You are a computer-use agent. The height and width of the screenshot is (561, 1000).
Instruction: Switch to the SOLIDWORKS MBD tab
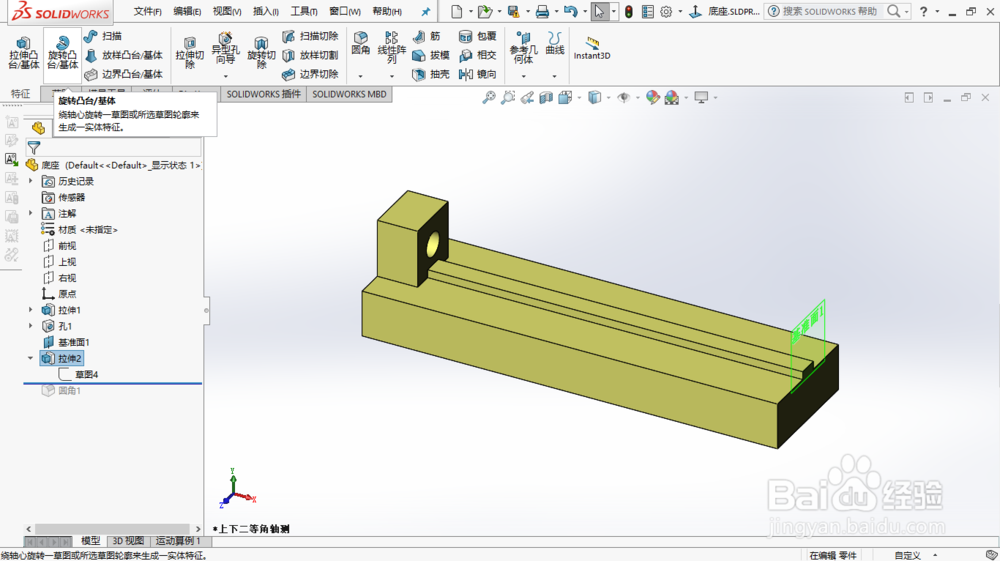349,94
